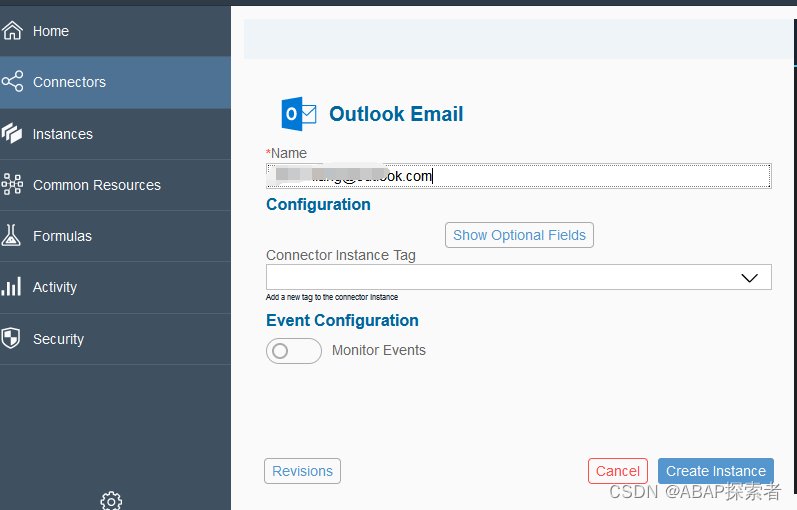
Task: Click the Formulas flask icon
Action: [x=11, y=235]
